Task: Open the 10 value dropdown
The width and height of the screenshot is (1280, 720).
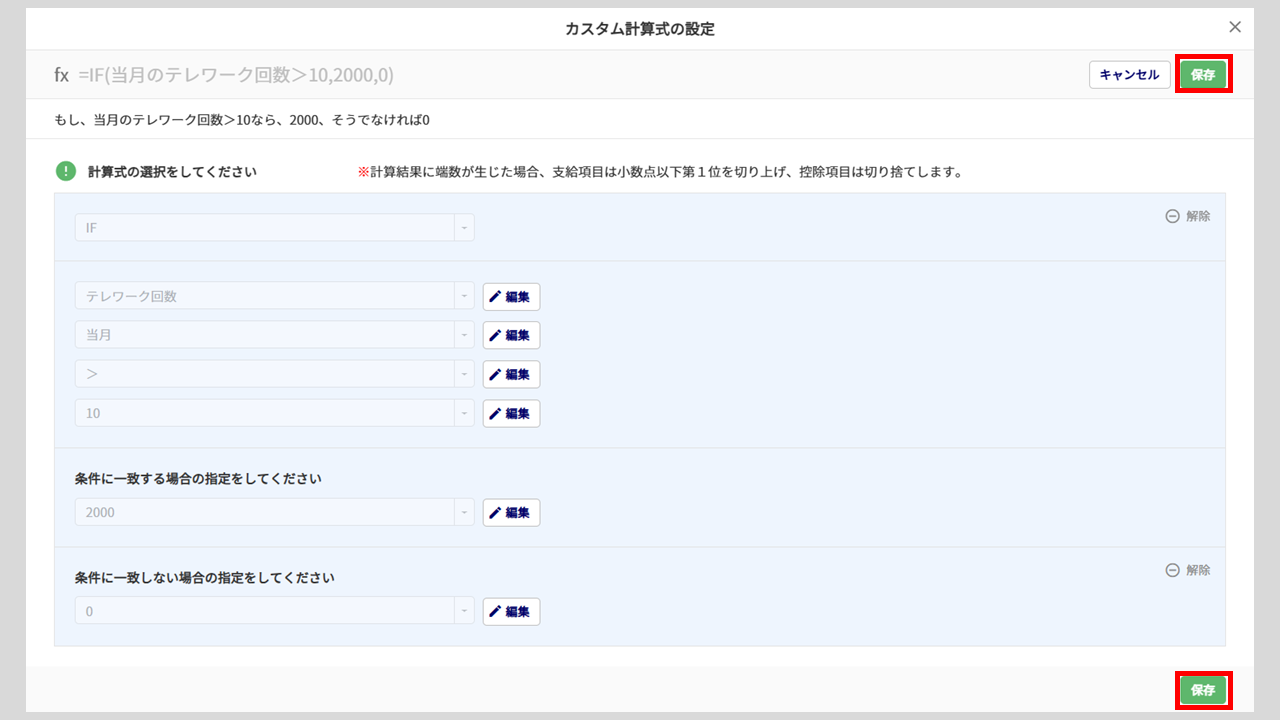Action: [x=275, y=413]
